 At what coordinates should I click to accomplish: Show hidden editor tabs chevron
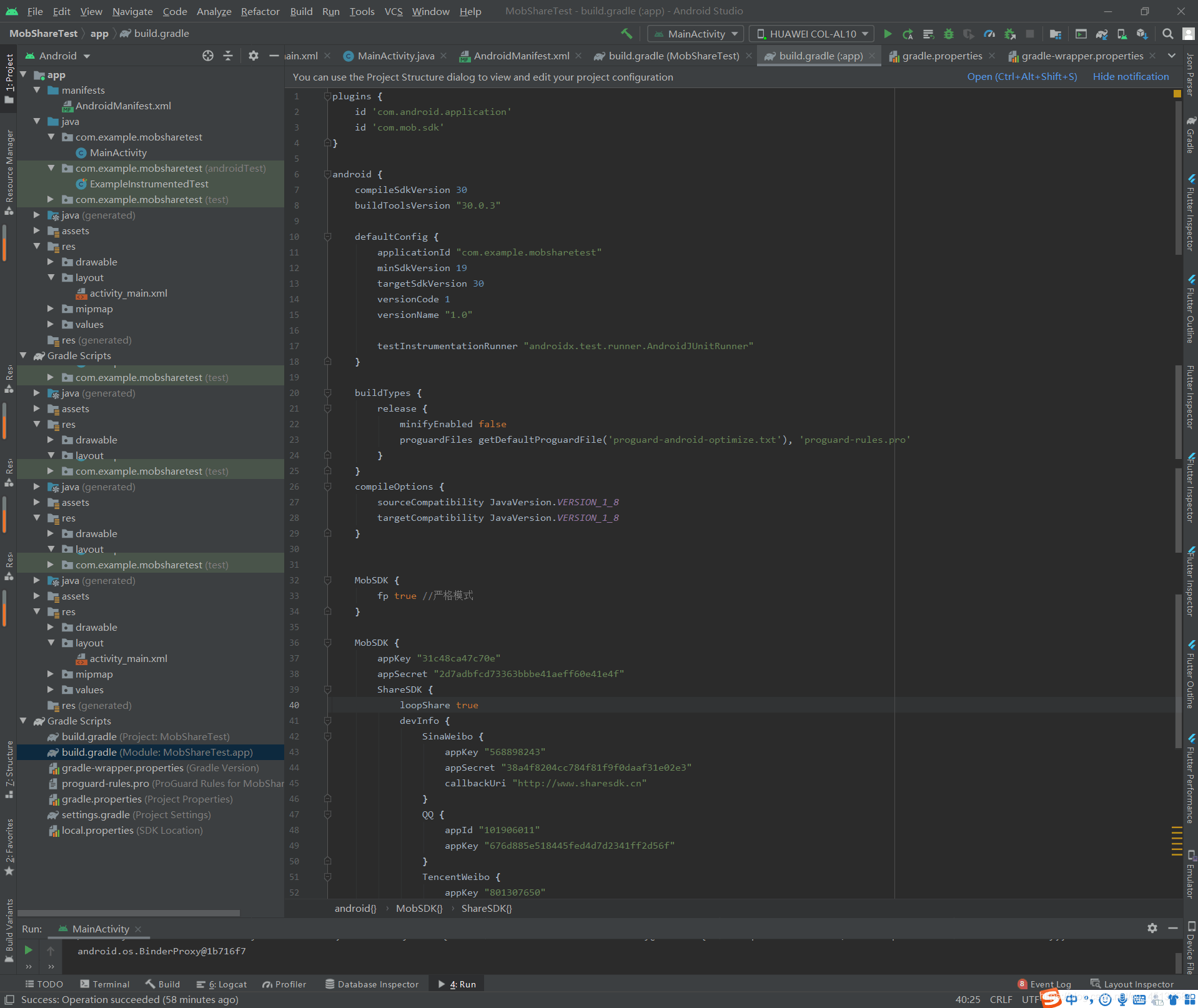[1172, 56]
